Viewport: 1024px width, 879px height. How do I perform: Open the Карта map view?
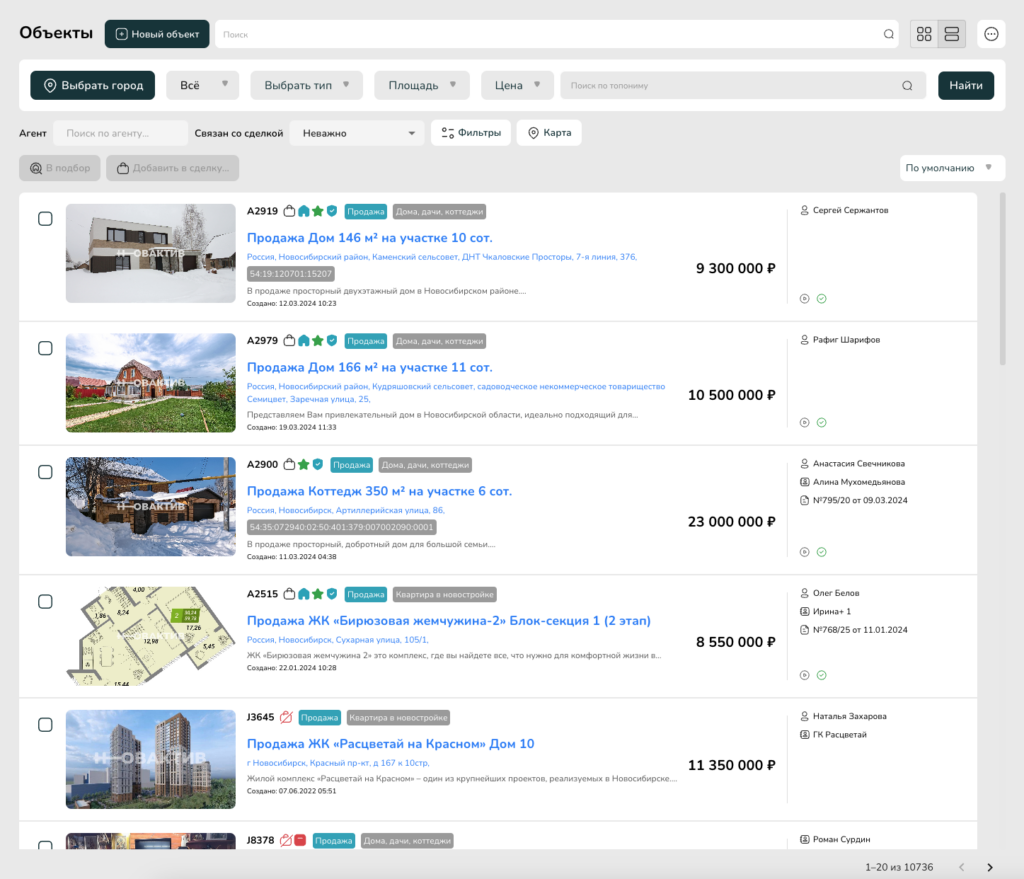coord(549,133)
